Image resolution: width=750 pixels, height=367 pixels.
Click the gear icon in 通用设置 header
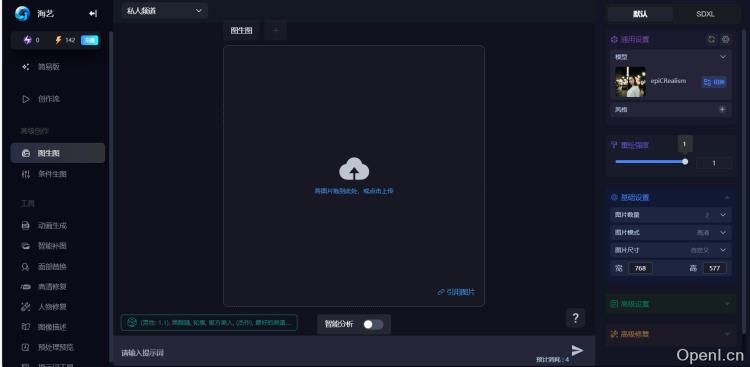pyautogui.click(x=726, y=40)
